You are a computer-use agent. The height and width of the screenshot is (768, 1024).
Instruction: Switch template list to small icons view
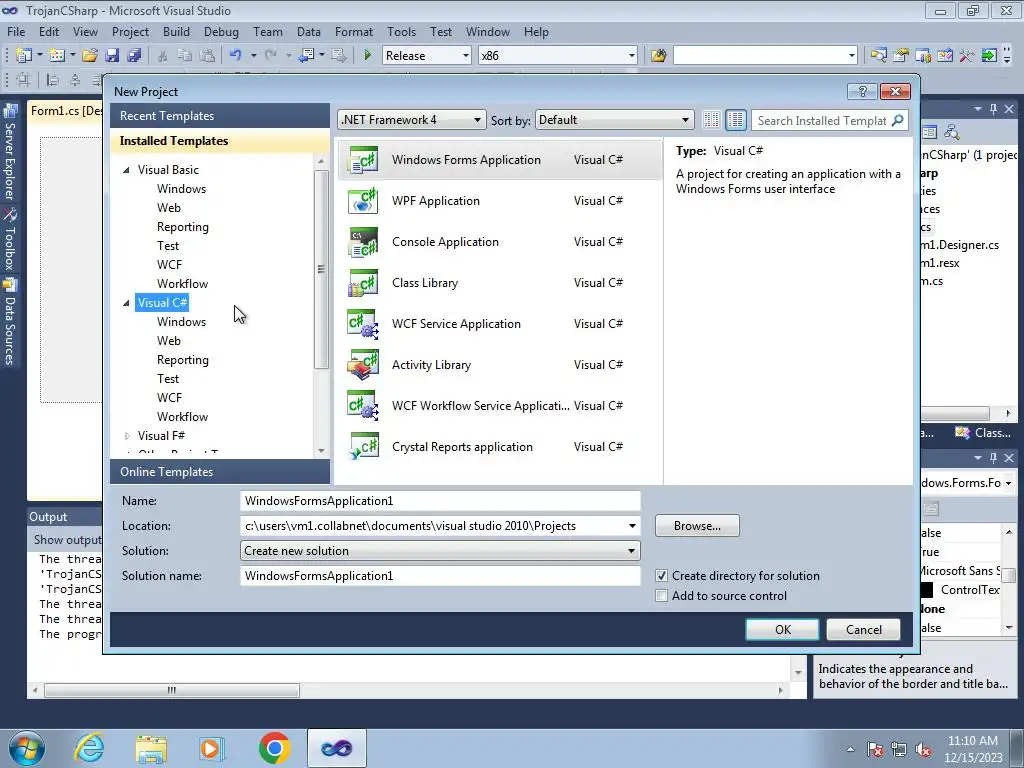coord(711,120)
